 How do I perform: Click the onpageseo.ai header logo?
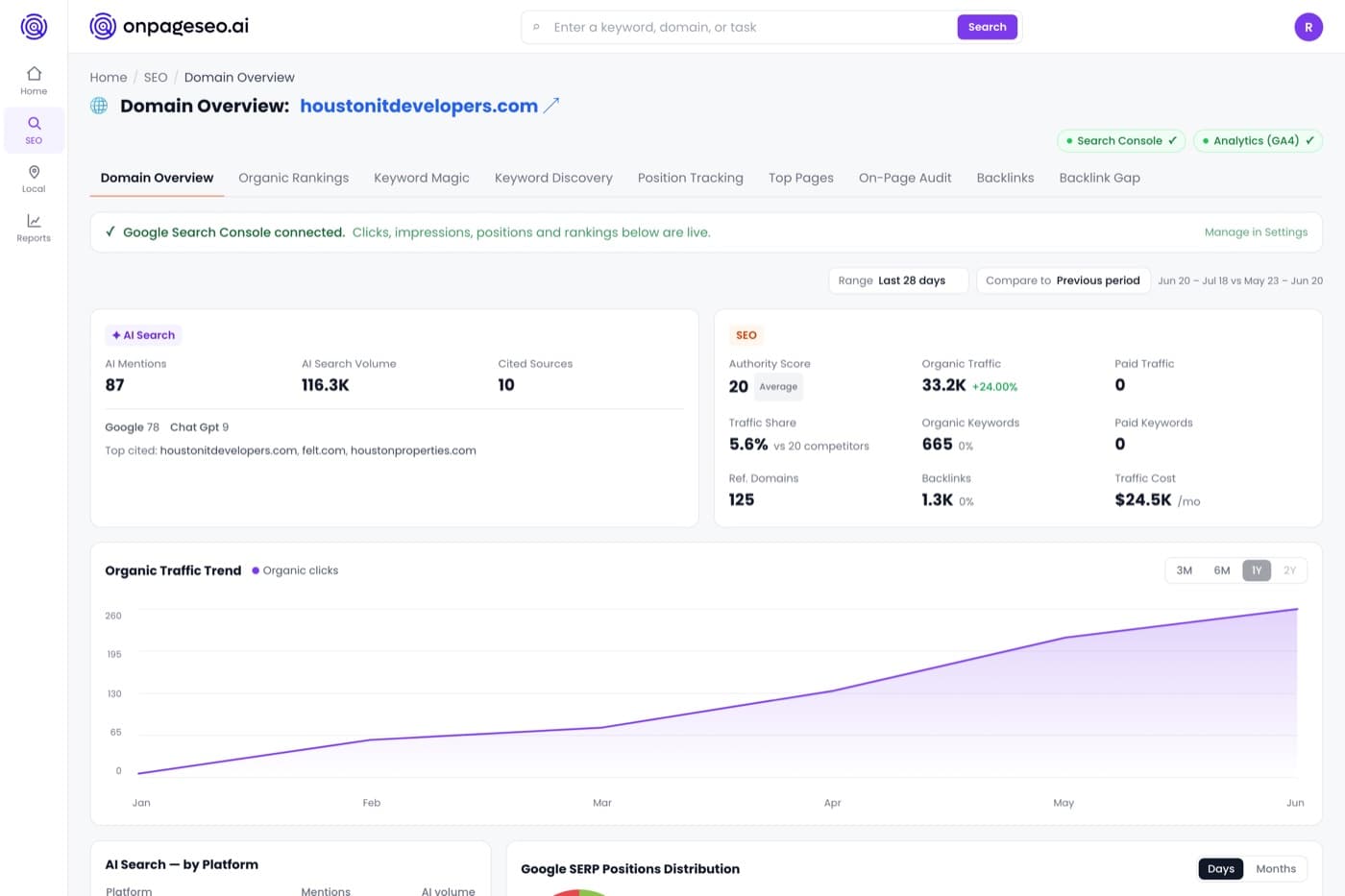pyautogui.click(x=169, y=26)
